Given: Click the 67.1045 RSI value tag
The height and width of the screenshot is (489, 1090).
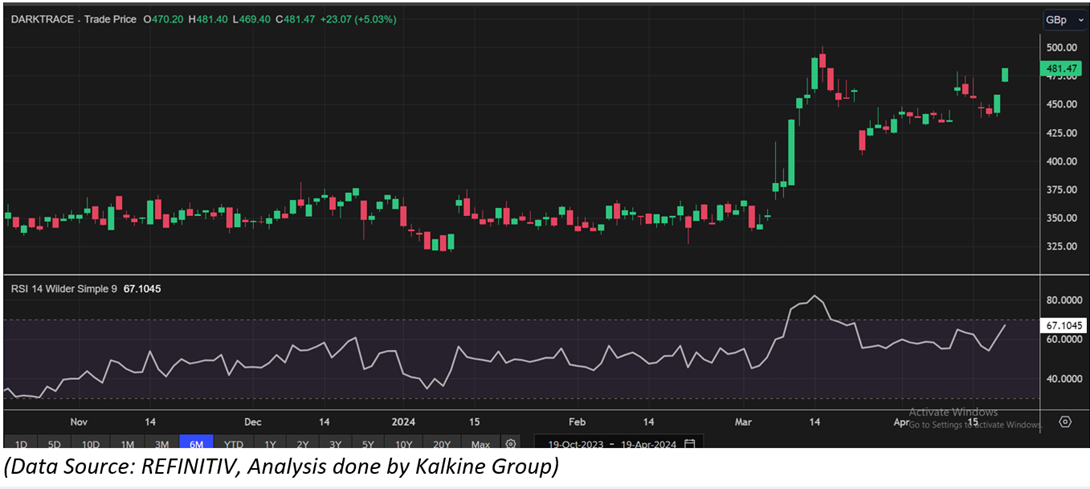Looking at the screenshot, I should coord(1061,326).
